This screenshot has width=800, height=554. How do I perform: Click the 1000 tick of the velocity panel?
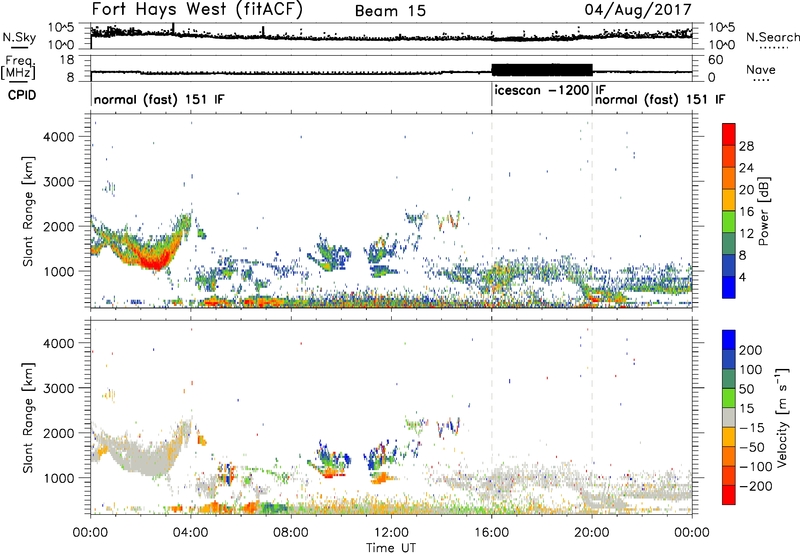(59, 478)
